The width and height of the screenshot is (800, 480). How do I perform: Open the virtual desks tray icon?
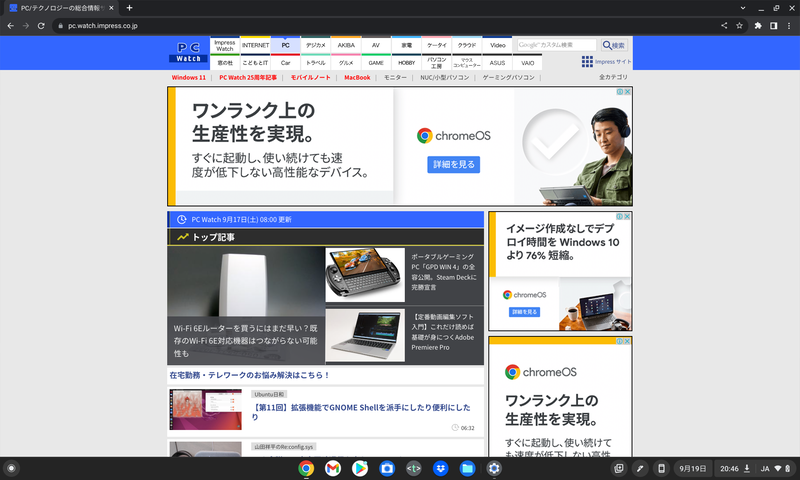click(x=618, y=468)
